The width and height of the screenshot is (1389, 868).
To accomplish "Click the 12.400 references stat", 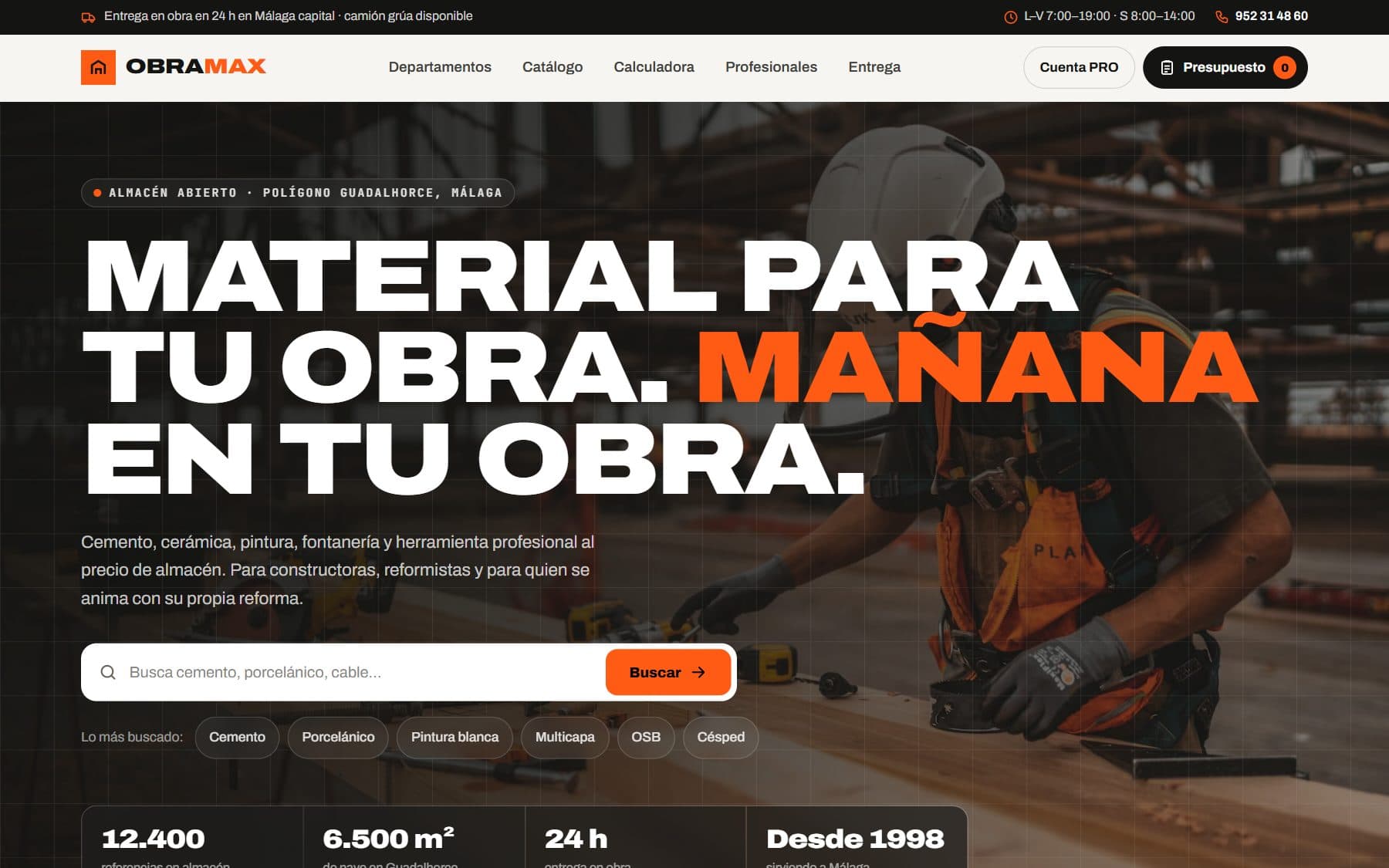I will click(x=192, y=838).
